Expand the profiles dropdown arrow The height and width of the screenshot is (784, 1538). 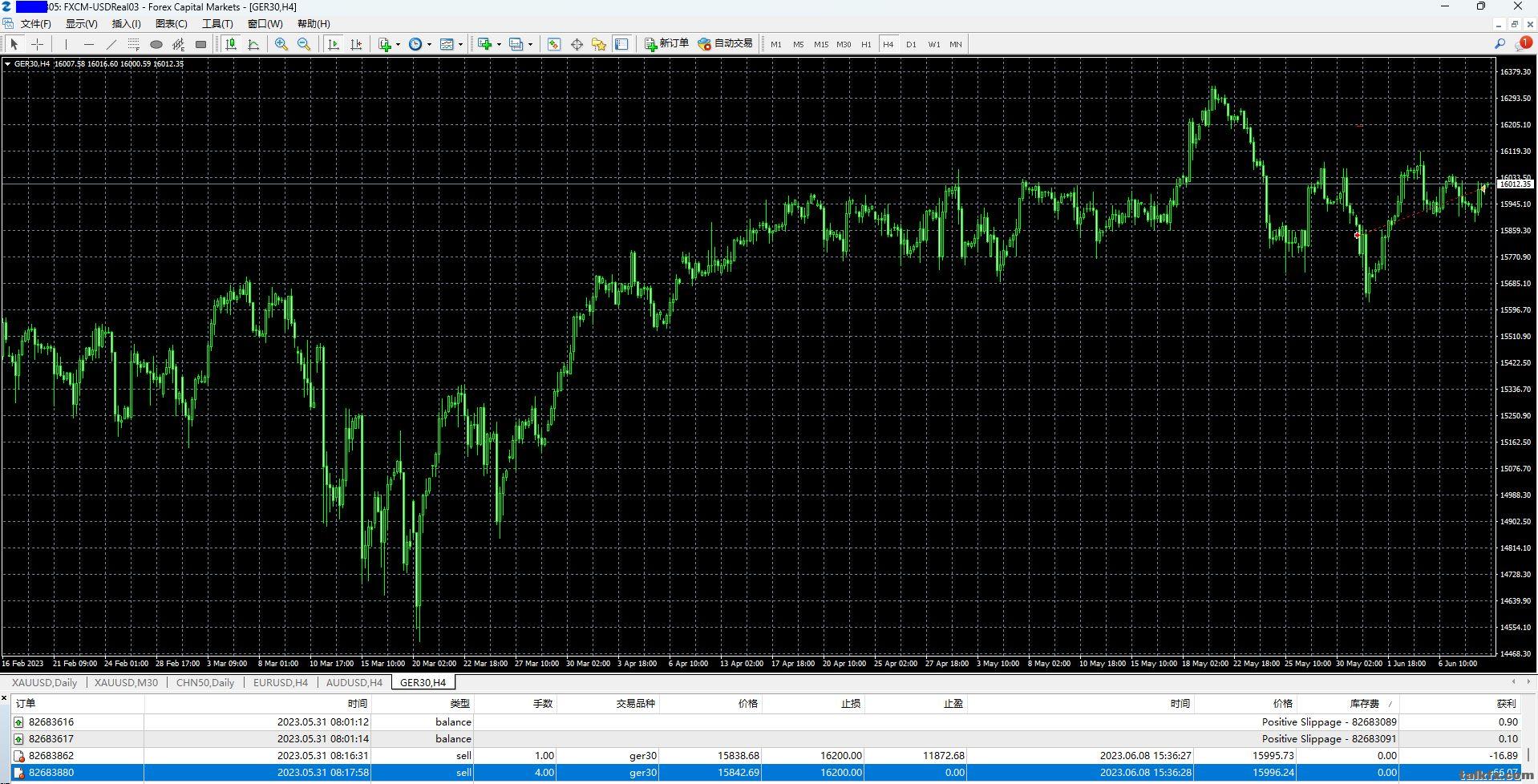pos(531,44)
